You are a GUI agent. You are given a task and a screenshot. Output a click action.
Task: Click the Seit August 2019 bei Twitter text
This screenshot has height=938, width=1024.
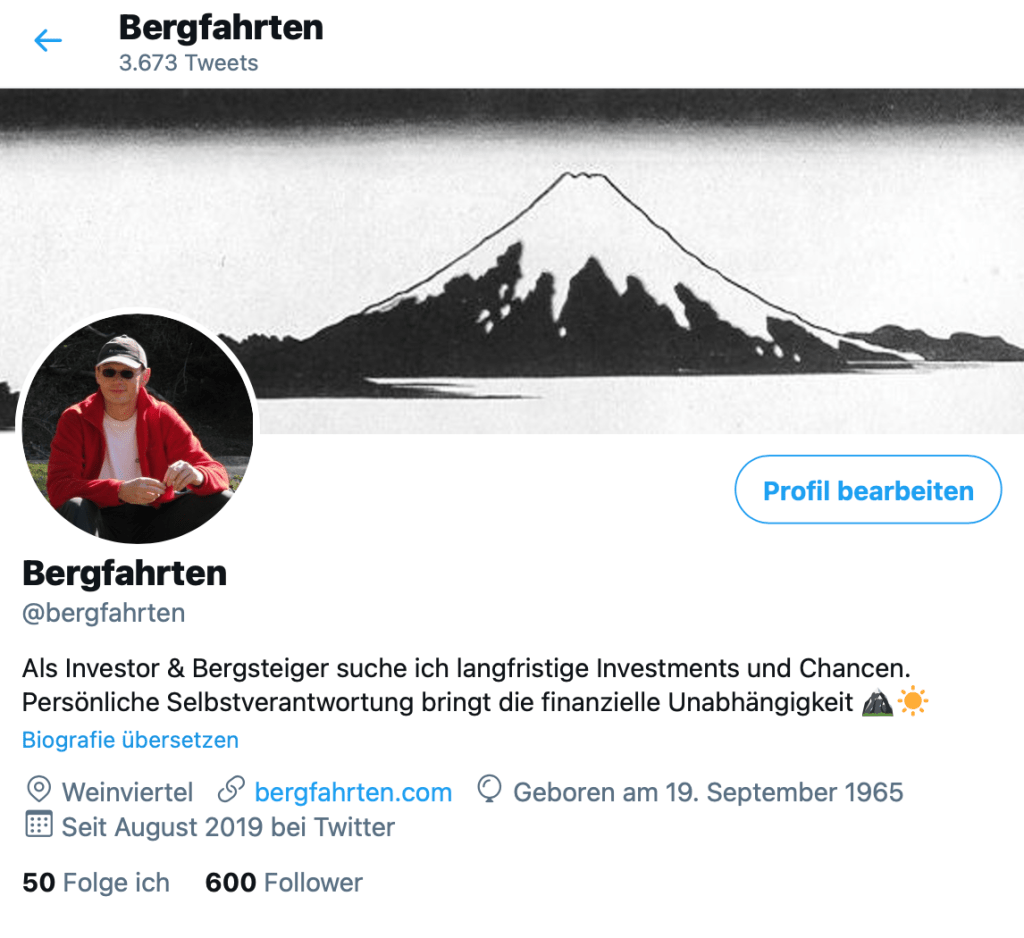[x=228, y=827]
